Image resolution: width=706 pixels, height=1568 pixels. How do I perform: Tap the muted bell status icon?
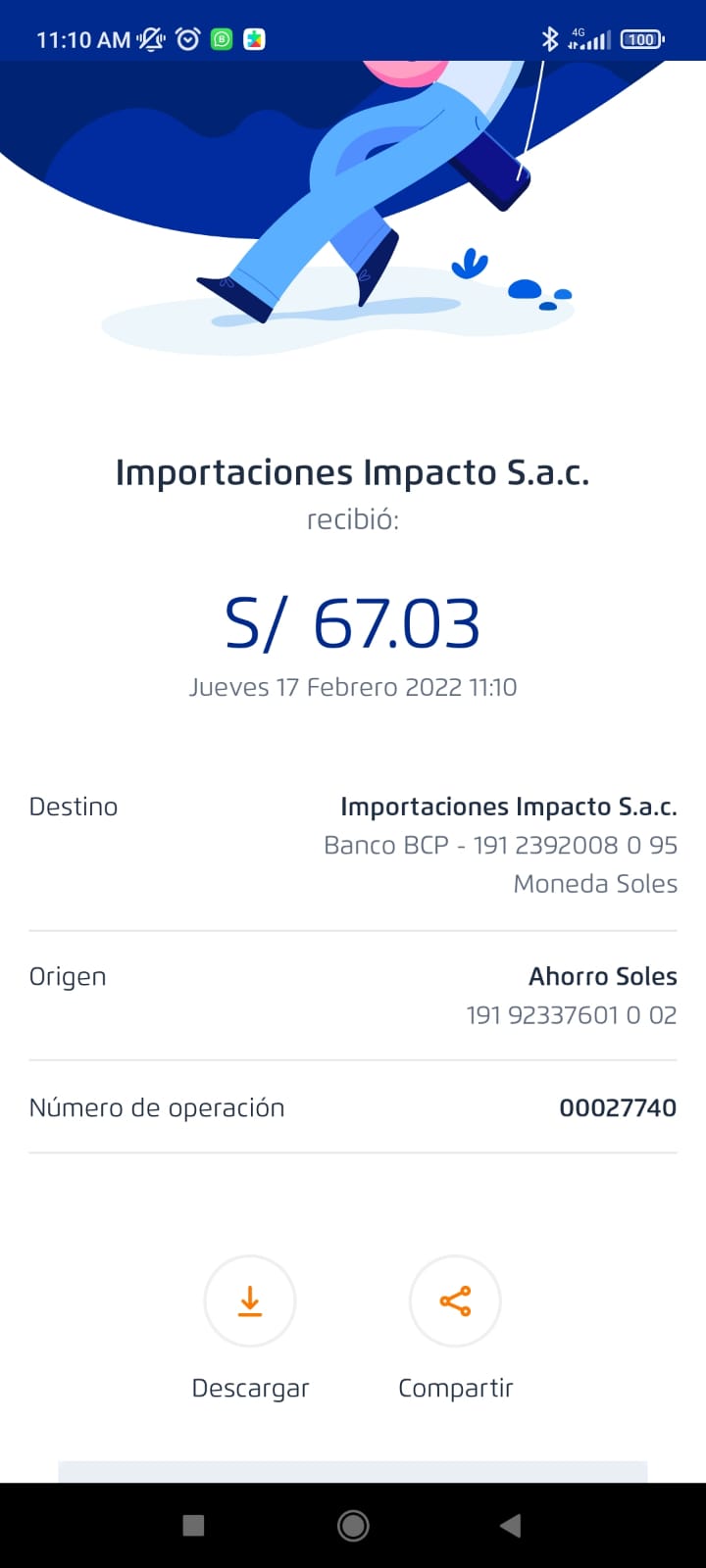[x=152, y=39]
